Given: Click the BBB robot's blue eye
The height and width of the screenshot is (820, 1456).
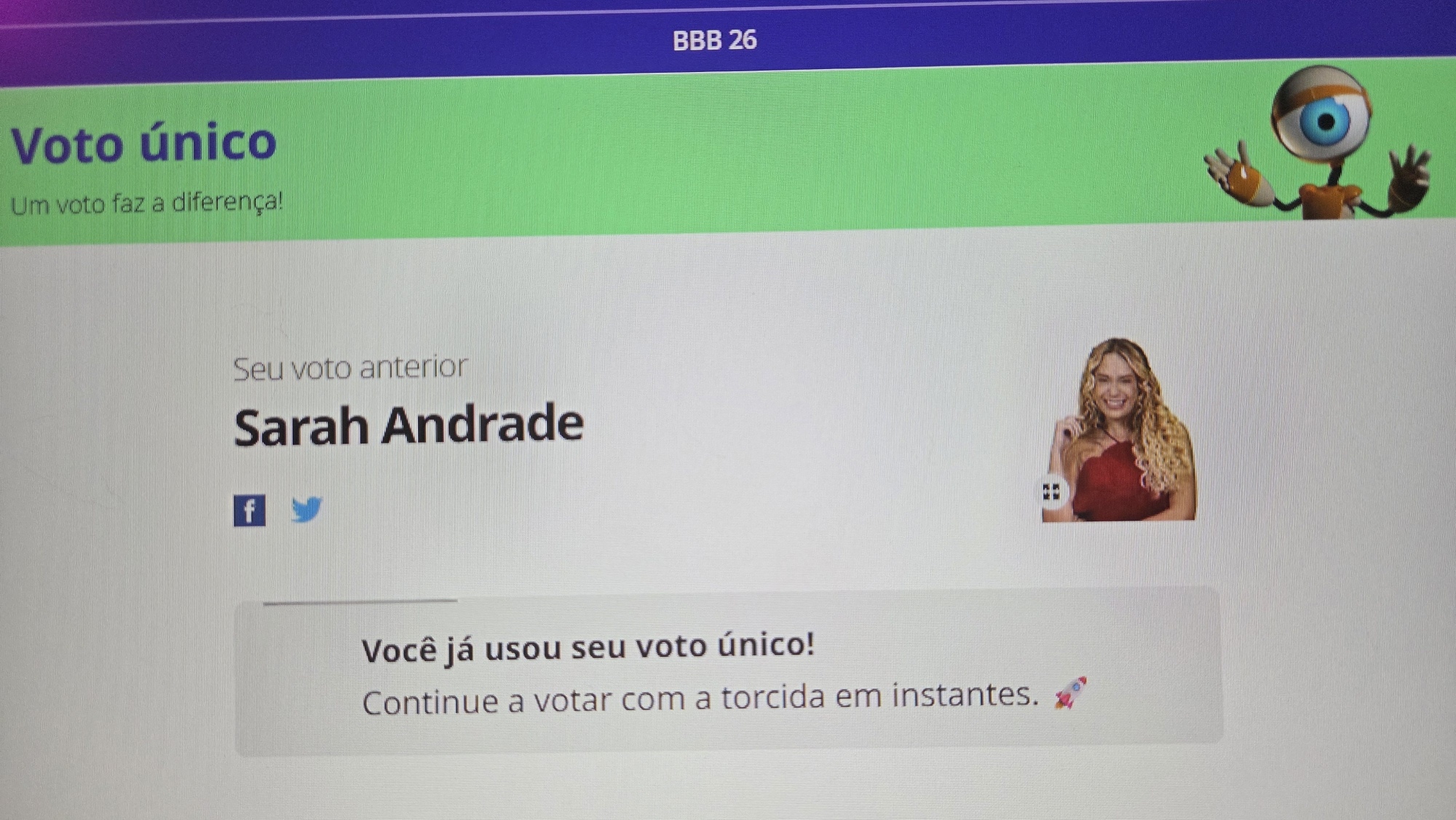Looking at the screenshot, I should click(1326, 121).
